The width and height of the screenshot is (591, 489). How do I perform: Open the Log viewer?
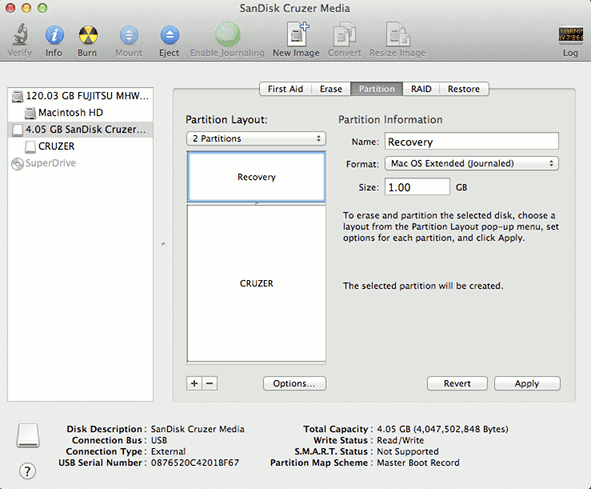pos(571,35)
